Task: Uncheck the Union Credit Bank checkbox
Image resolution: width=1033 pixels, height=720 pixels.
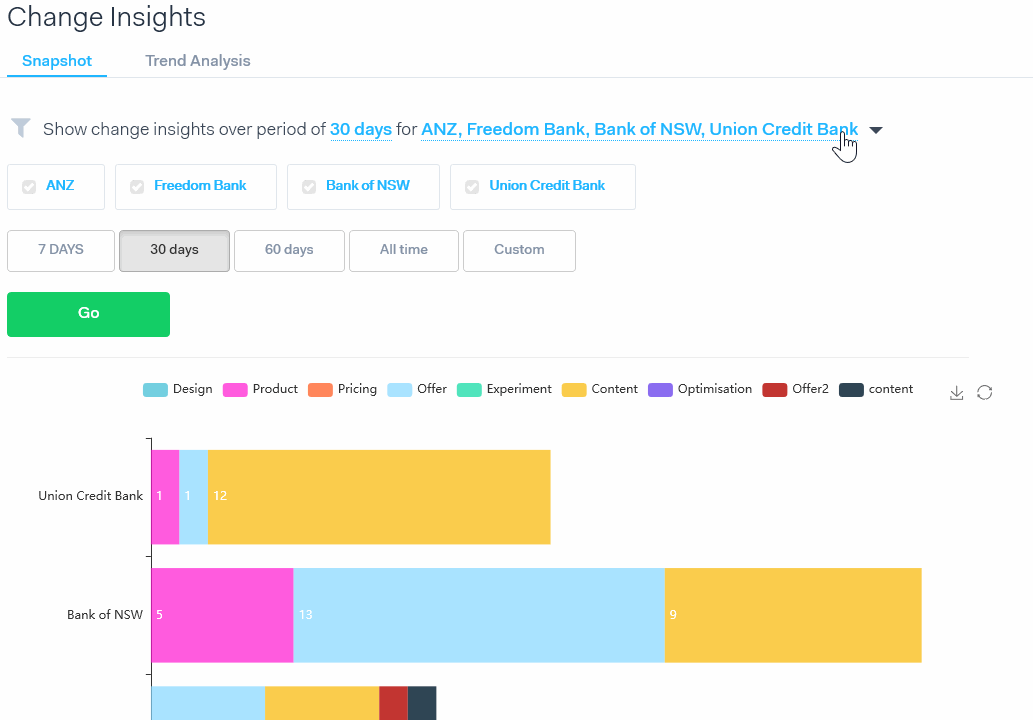Action: (472, 187)
